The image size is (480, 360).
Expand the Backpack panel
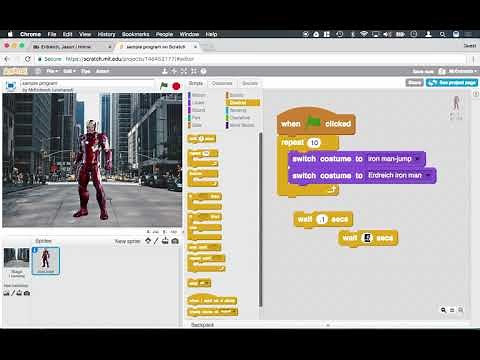tap(328, 324)
